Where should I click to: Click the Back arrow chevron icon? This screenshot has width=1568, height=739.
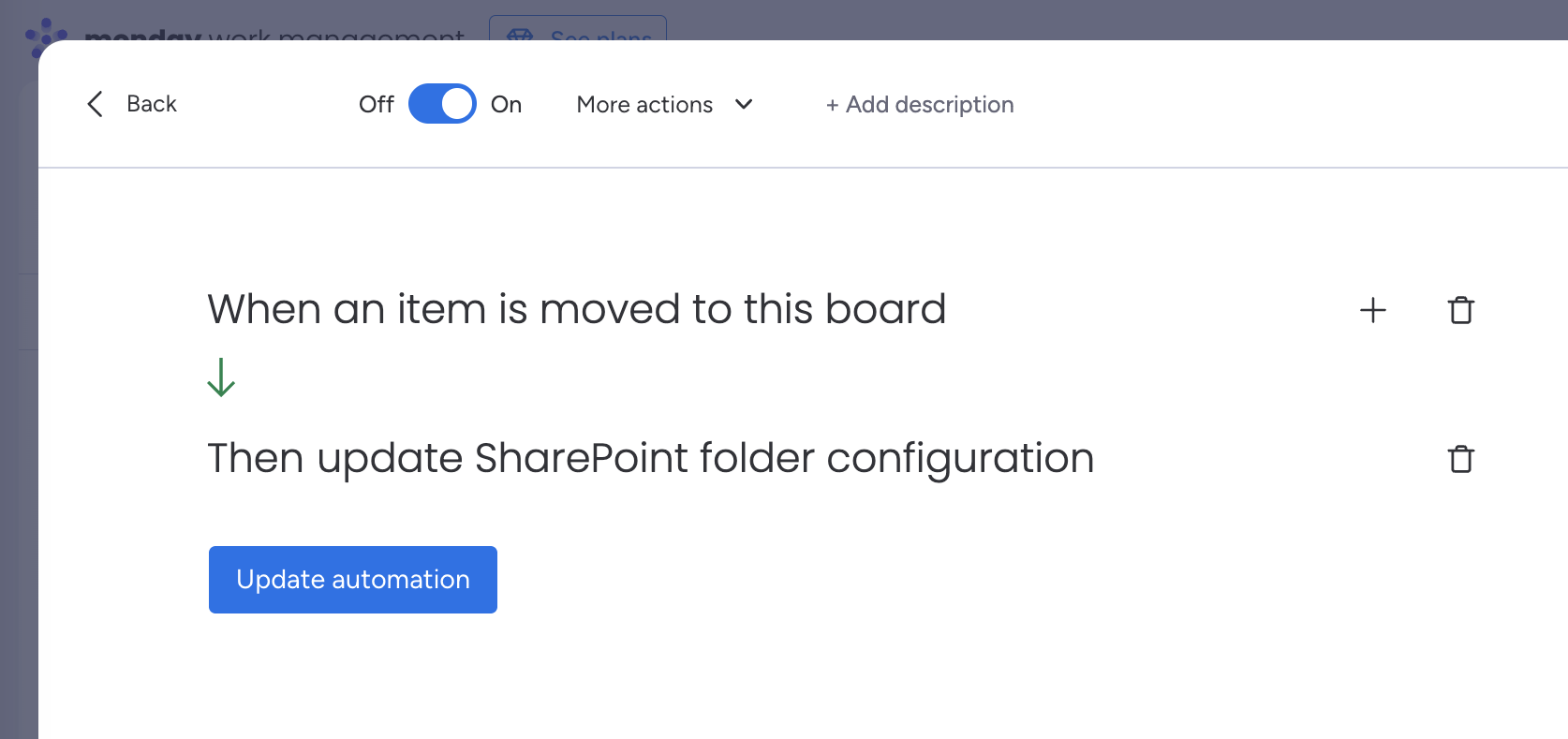click(x=95, y=104)
